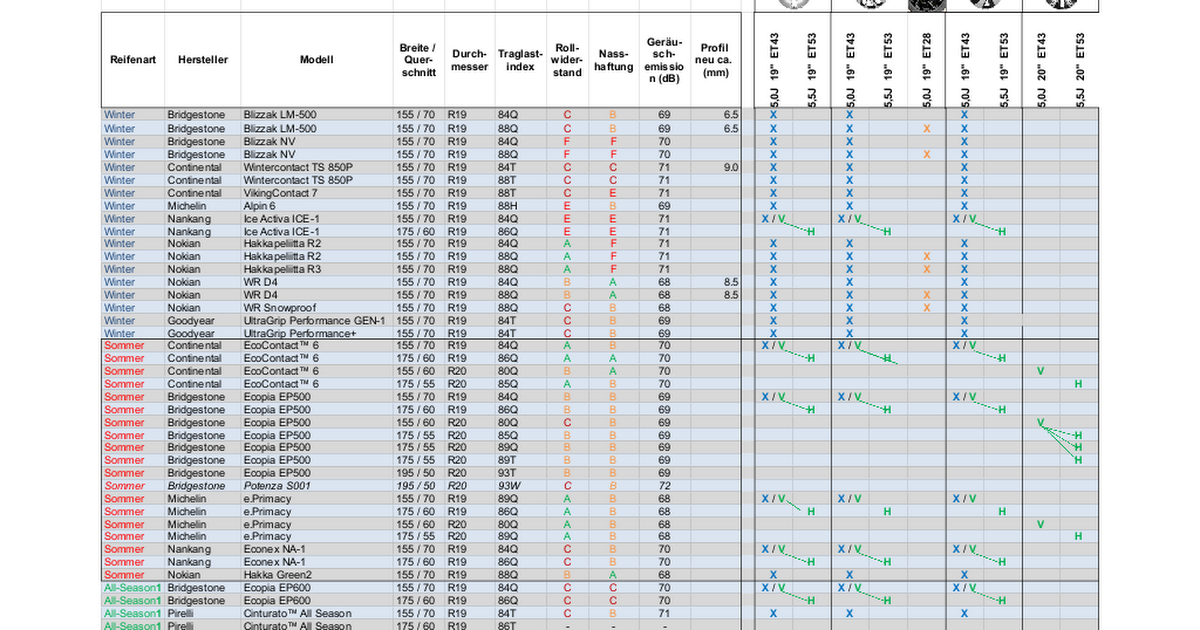Click the Potenza S001 model cell

pos(276,486)
